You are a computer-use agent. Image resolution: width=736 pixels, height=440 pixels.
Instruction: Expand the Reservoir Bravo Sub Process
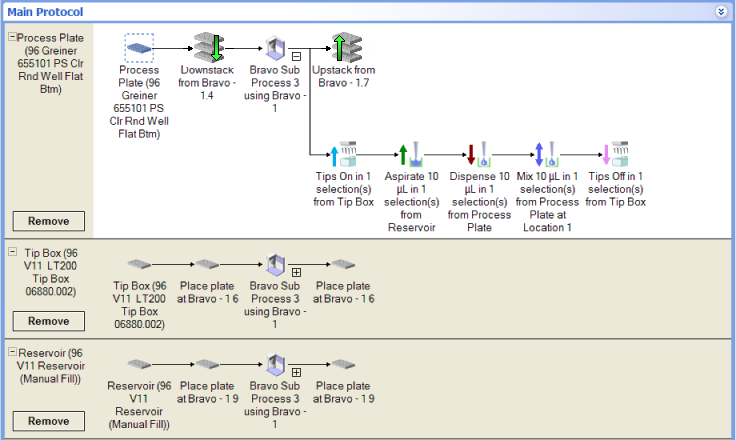[296, 372]
